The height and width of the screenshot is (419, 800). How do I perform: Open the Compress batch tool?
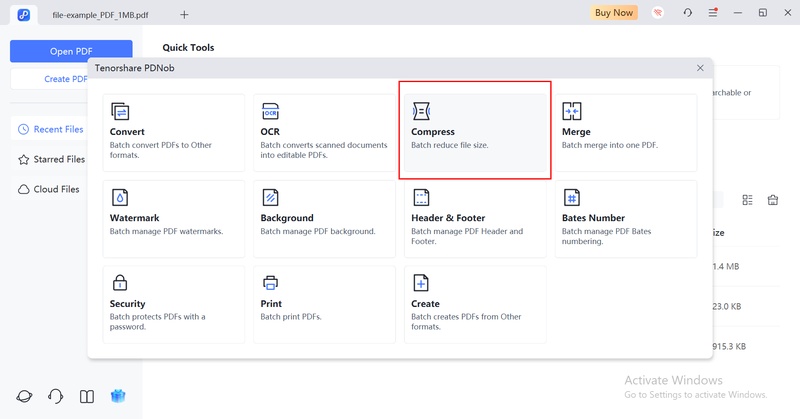click(474, 132)
